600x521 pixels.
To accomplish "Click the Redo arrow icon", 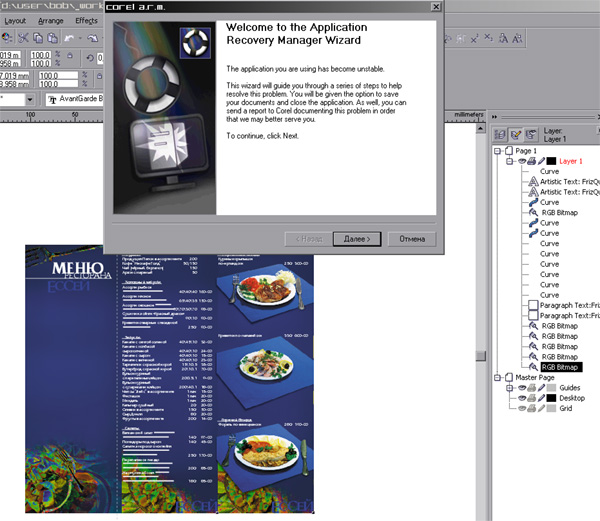I will 93,38.
